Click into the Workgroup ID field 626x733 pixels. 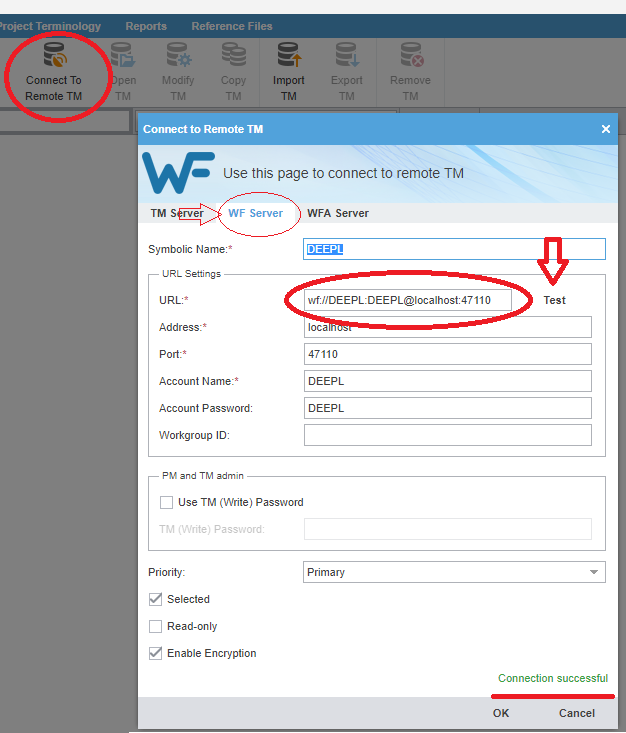pyautogui.click(x=447, y=435)
